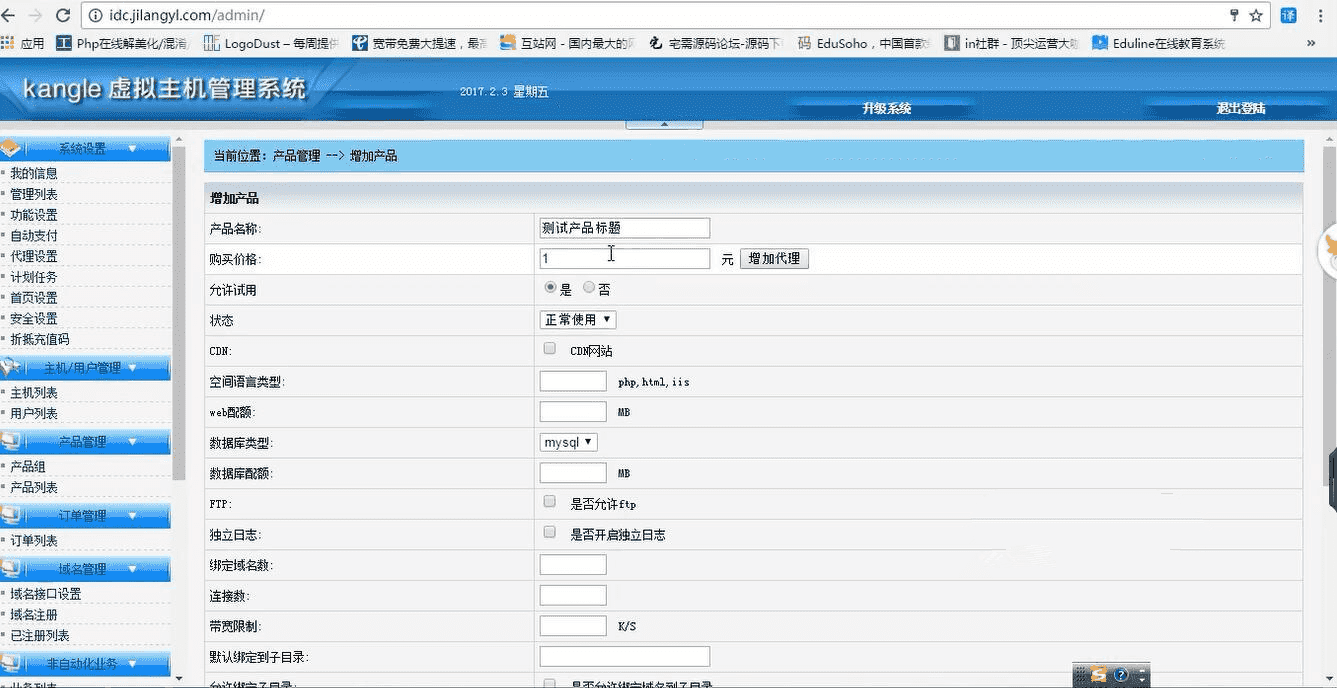Enable the CDN网站 checkbox
The image size is (1337, 688).
pyautogui.click(x=549, y=349)
